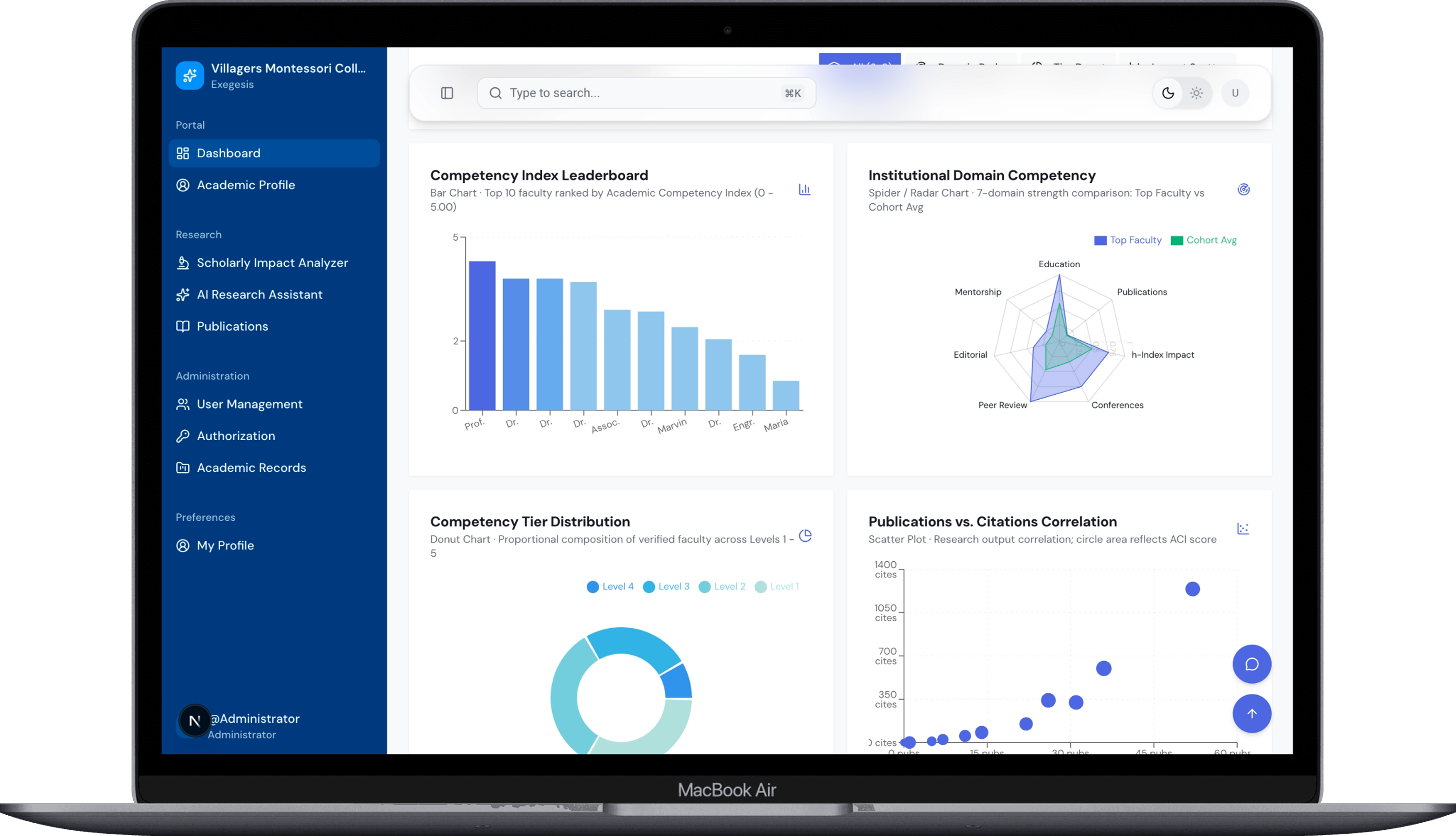Click the @Administrator account avatar
Screen dimensions: 1456x836
(x=195, y=721)
